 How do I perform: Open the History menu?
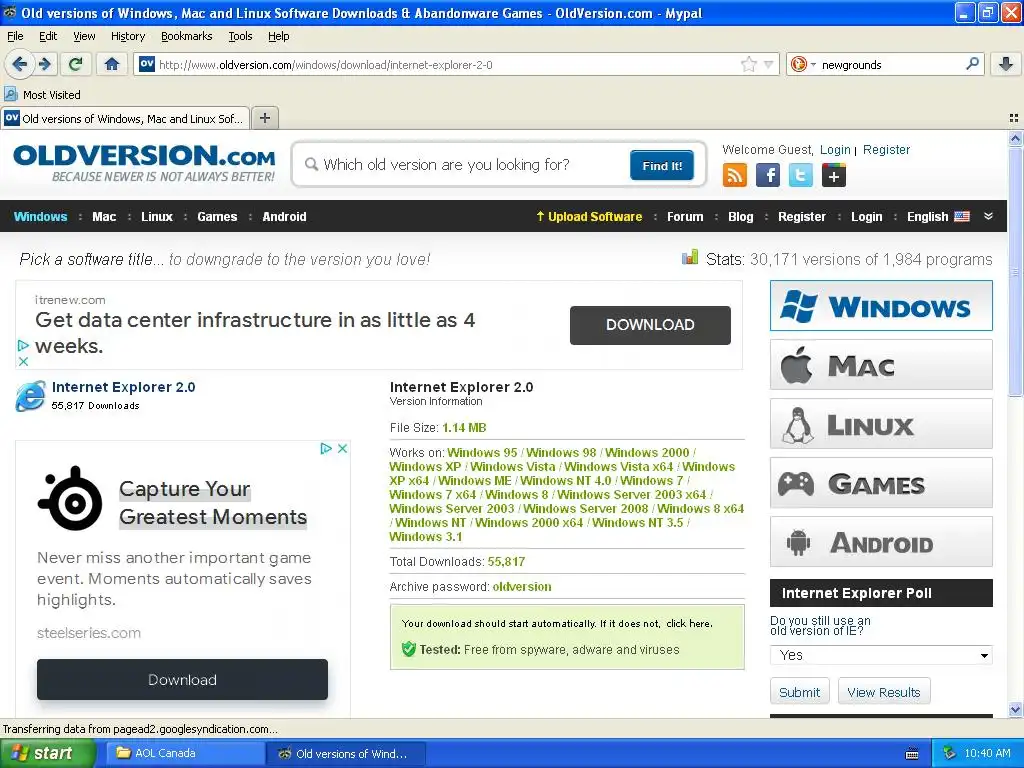(x=128, y=36)
